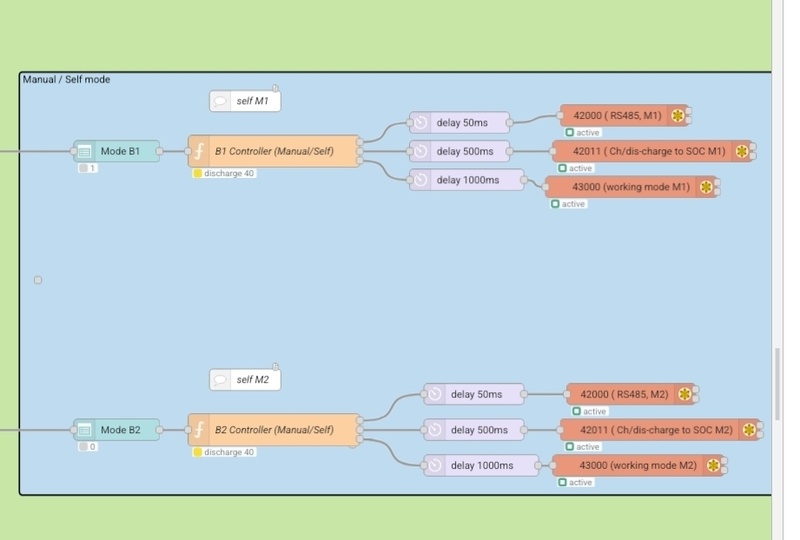This screenshot has width=800, height=540.
Task: Click the timer icon on upper delay 1000ms
Action: click(420, 180)
